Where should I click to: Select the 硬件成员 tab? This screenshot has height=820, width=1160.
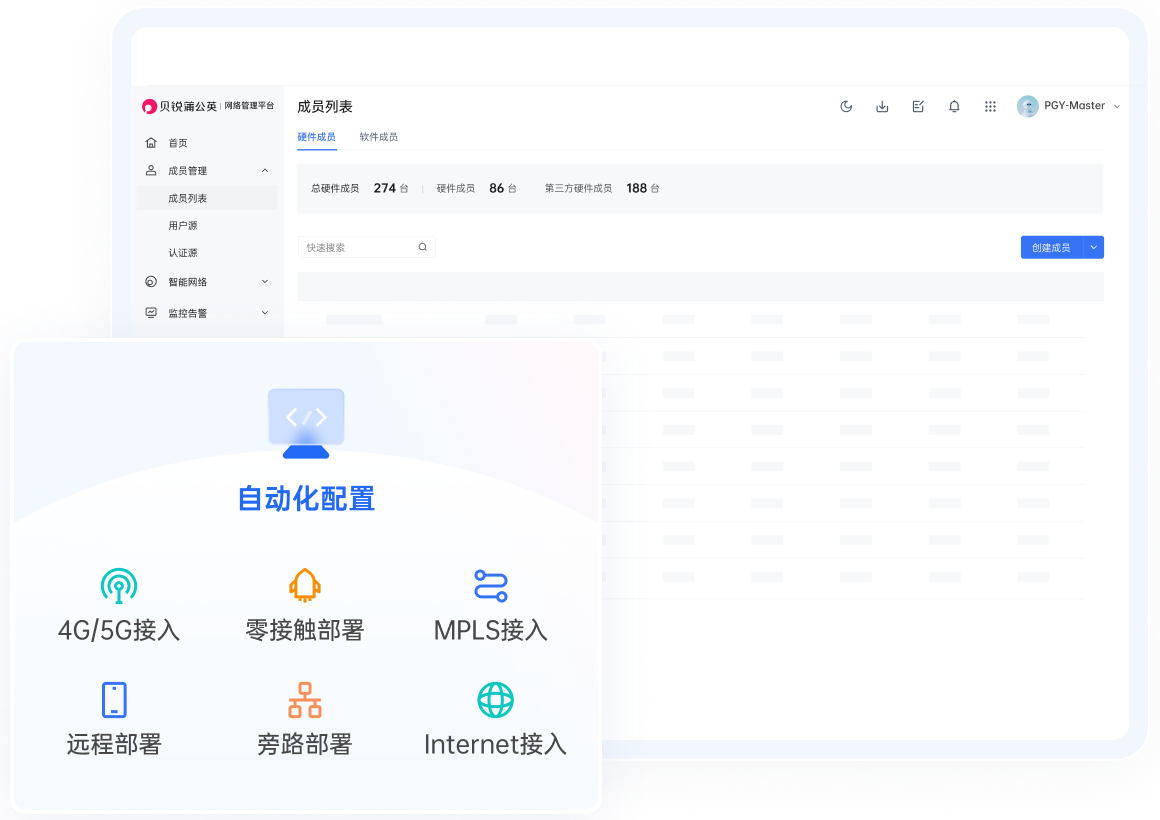(x=316, y=137)
